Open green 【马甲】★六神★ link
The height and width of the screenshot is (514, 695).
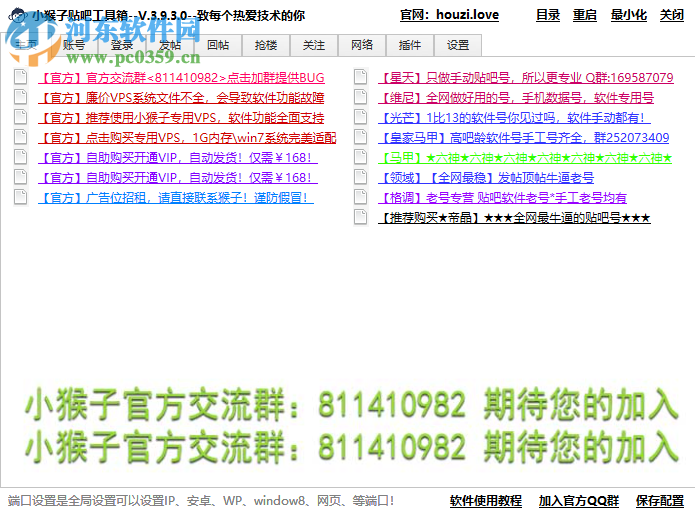tap(525, 158)
